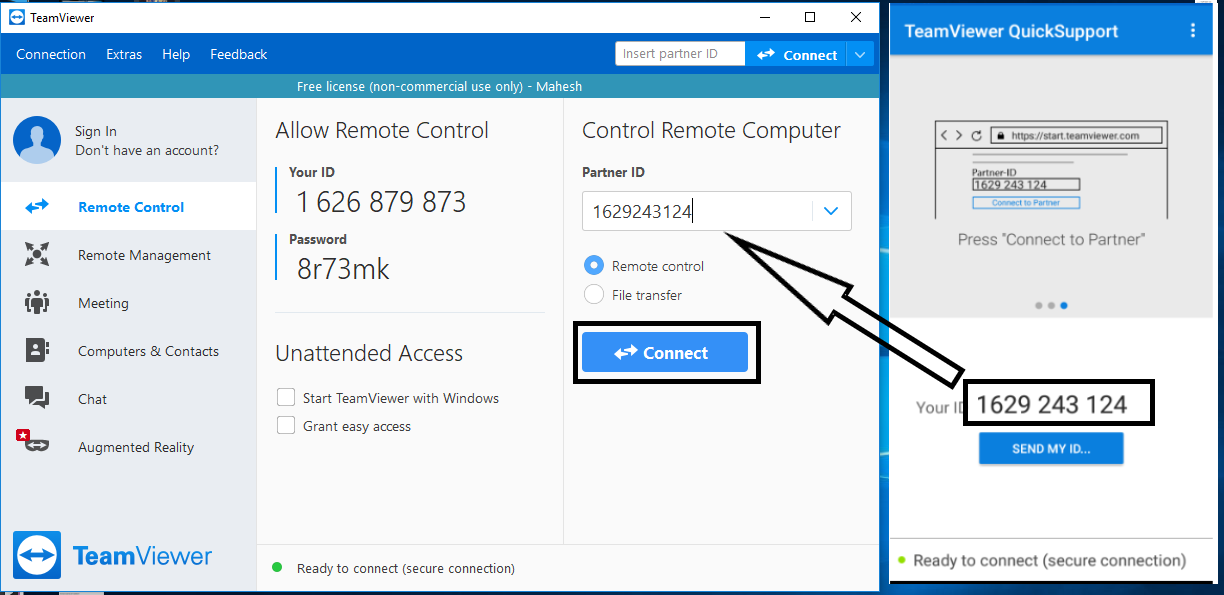The width and height of the screenshot is (1224, 595).
Task: Open the Help menu
Action: (176, 54)
